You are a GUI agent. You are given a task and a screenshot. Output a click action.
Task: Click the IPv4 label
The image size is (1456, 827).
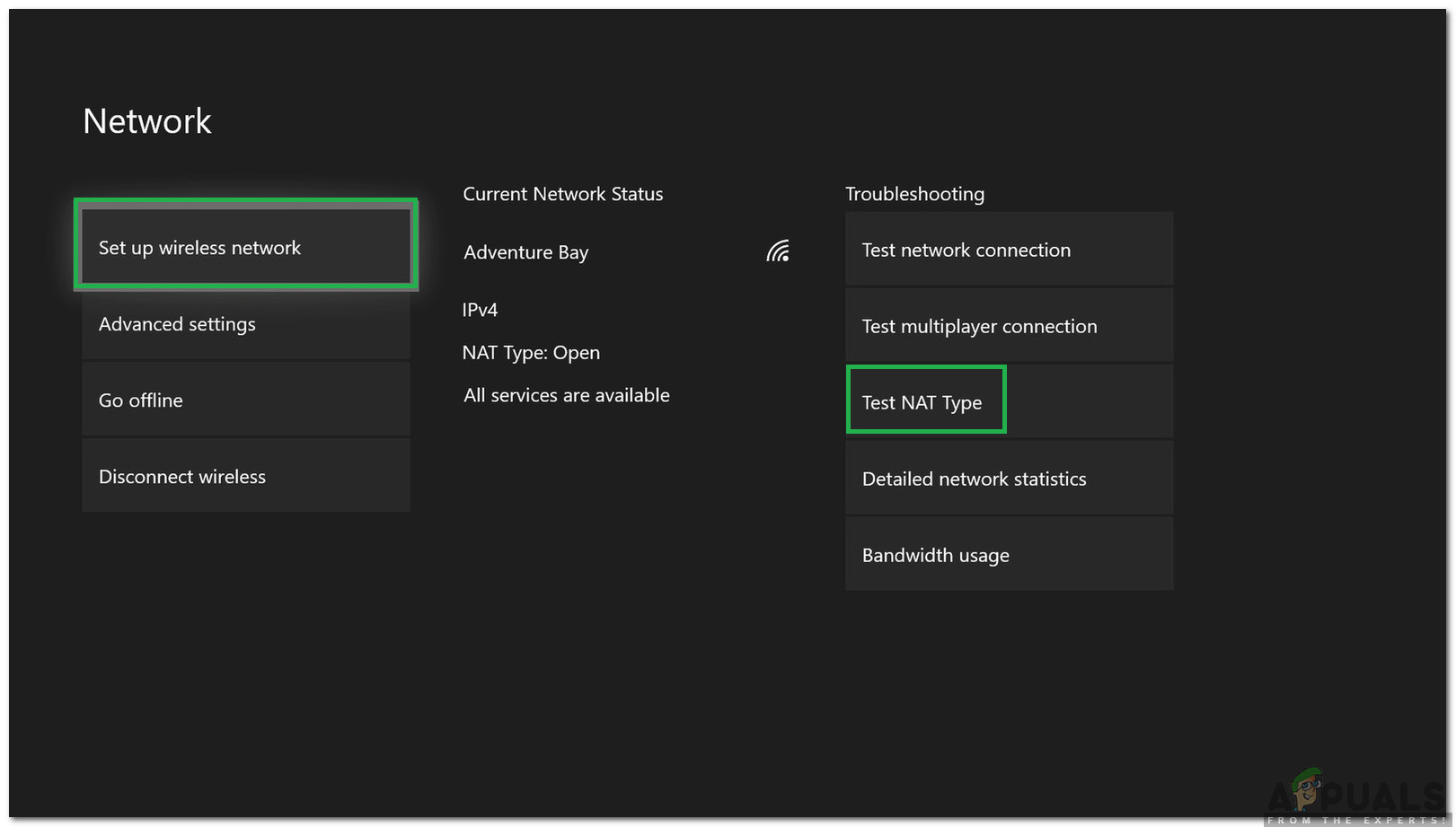click(480, 310)
